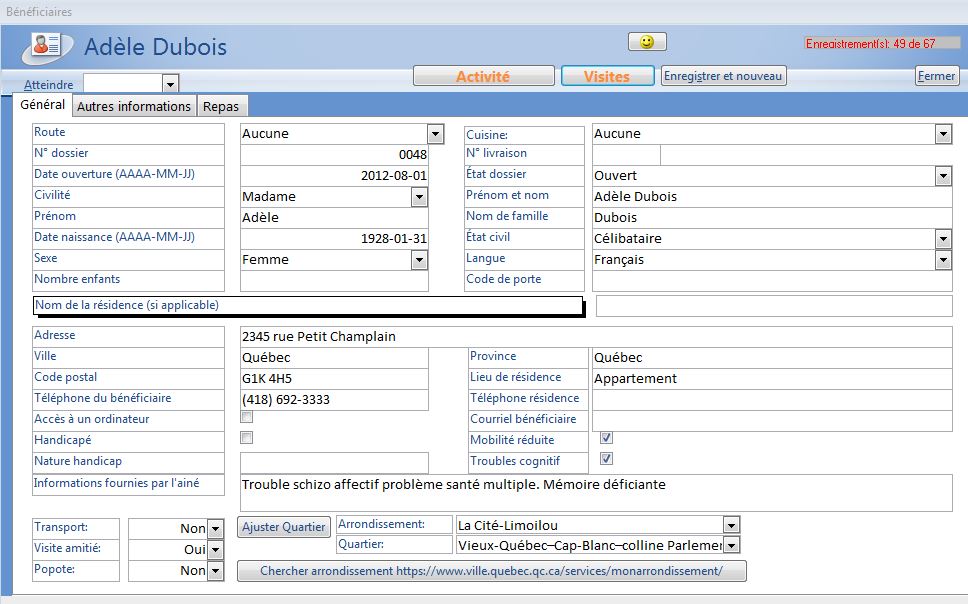The height and width of the screenshot is (604, 968).
Task: Click the Bénéficiaires window title
Action: point(39,12)
